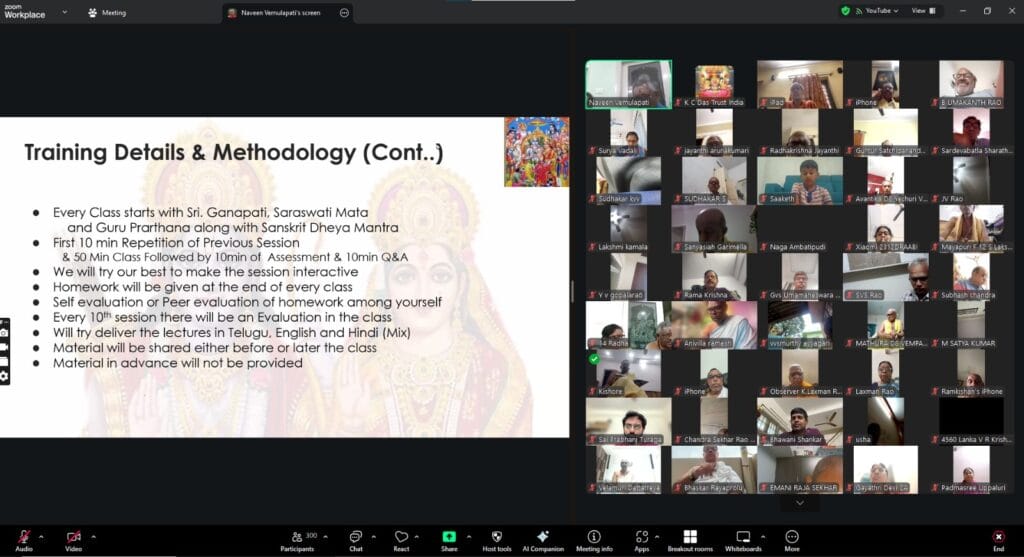1024x557 pixels.
Task: Unmute the microphone Audio button
Action: pos(23,538)
